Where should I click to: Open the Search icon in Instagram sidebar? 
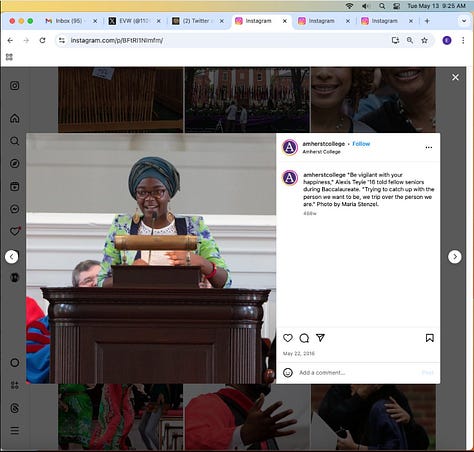coord(14,141)
